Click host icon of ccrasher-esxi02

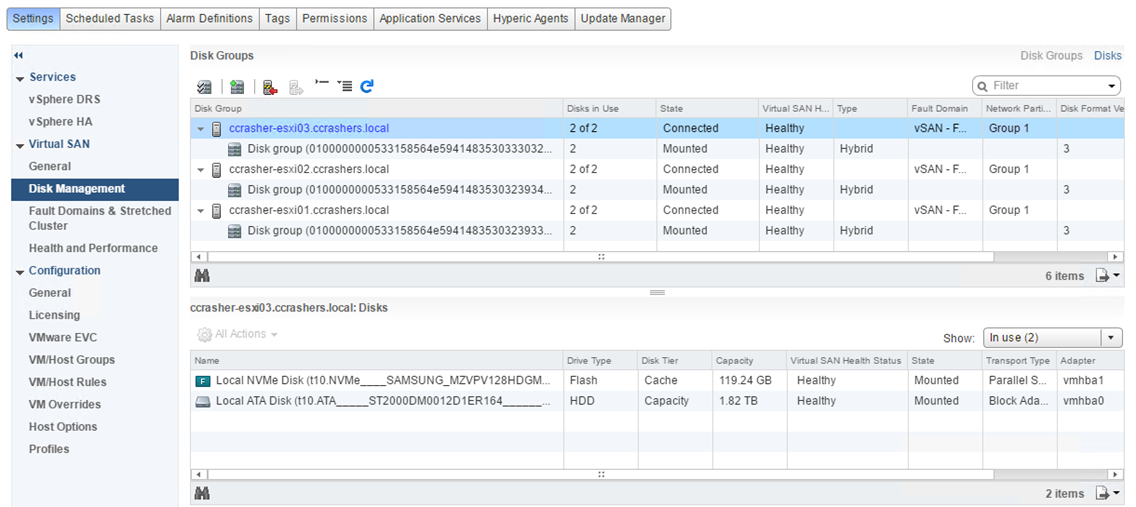click(216, 169)
